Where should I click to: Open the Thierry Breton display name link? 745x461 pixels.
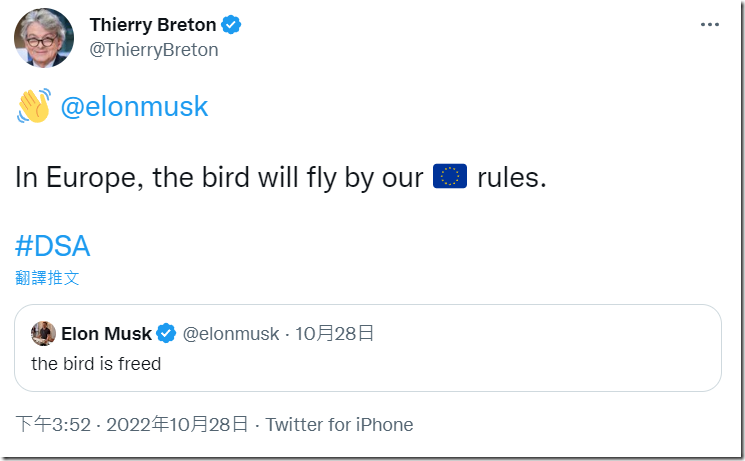click(152, 24)
